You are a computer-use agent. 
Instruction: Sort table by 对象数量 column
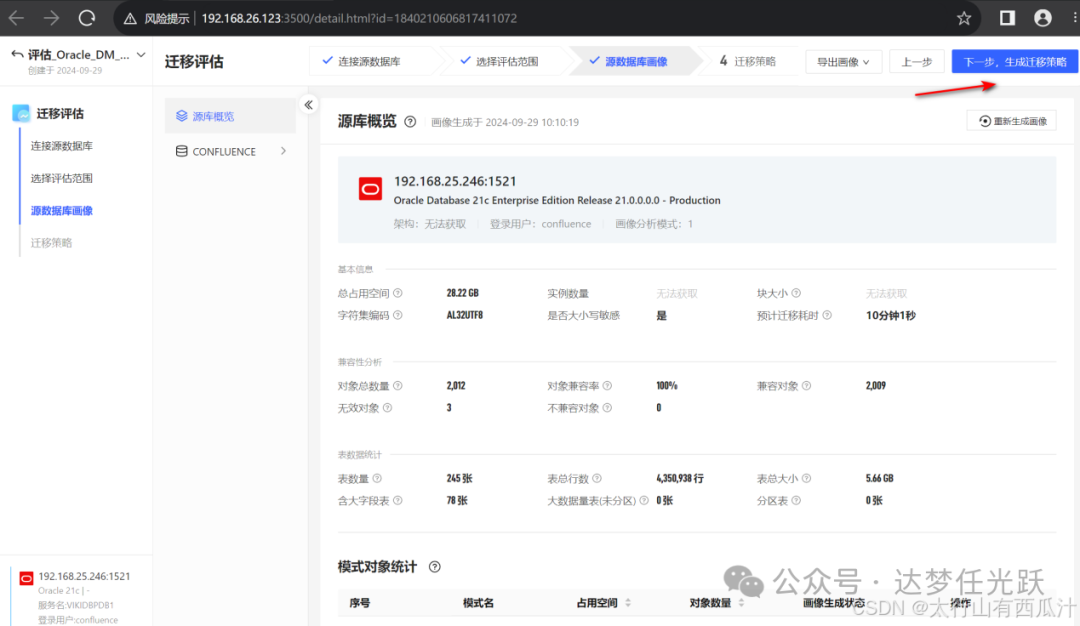point(742,603)
